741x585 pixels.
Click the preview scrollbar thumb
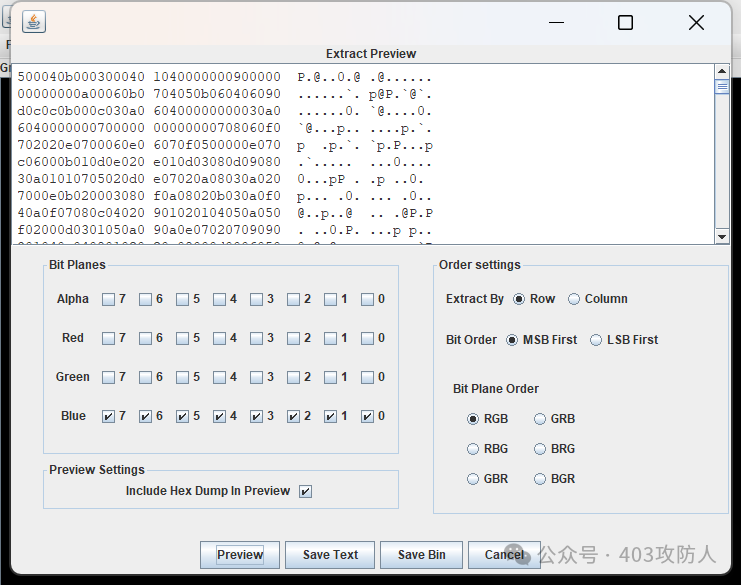tap(722, 86)
